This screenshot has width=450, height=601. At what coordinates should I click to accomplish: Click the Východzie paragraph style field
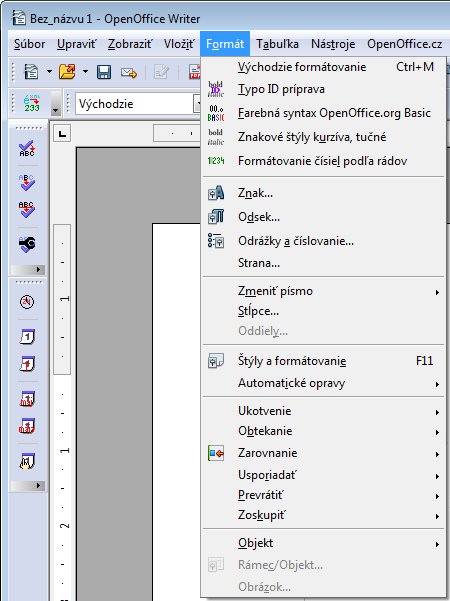(x=135, y=103)
